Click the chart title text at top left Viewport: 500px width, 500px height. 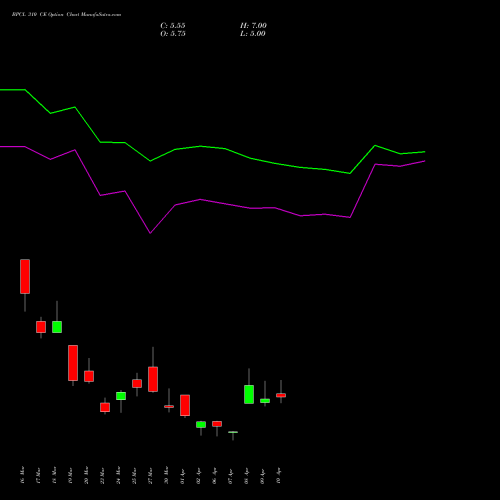(x=66, y=15)
